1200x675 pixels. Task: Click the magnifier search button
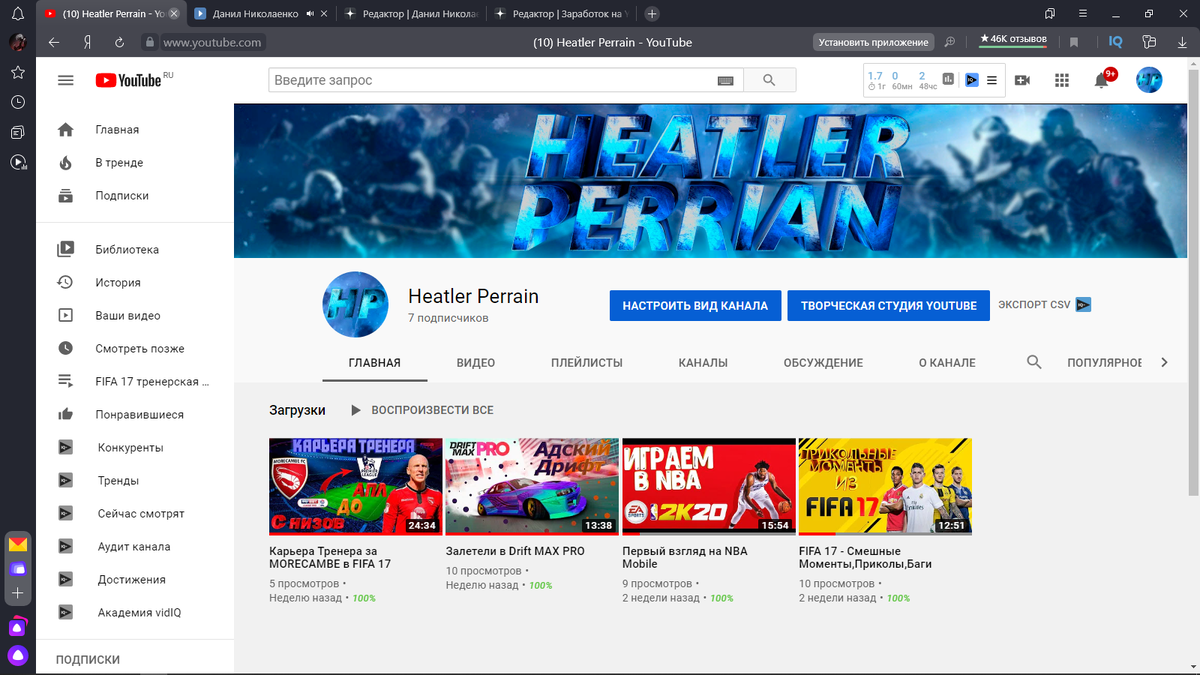(x=769, y=80)
